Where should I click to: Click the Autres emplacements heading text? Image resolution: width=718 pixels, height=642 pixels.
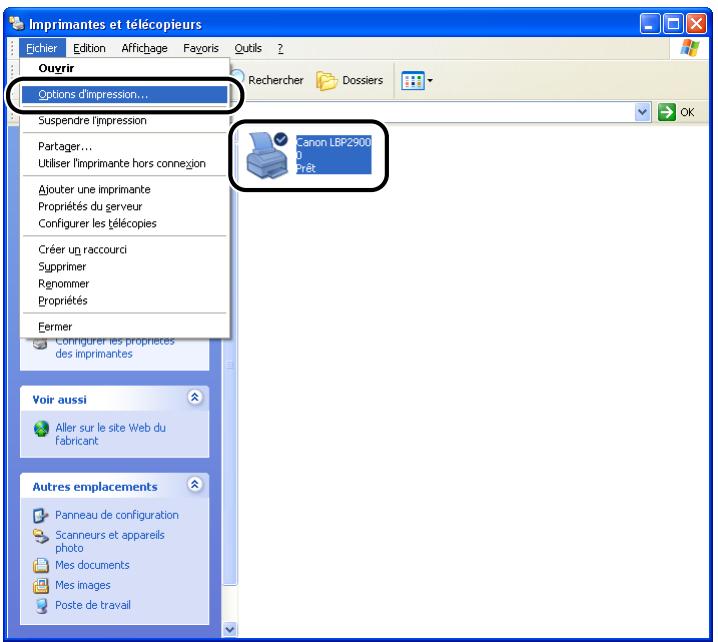(95, 487)
